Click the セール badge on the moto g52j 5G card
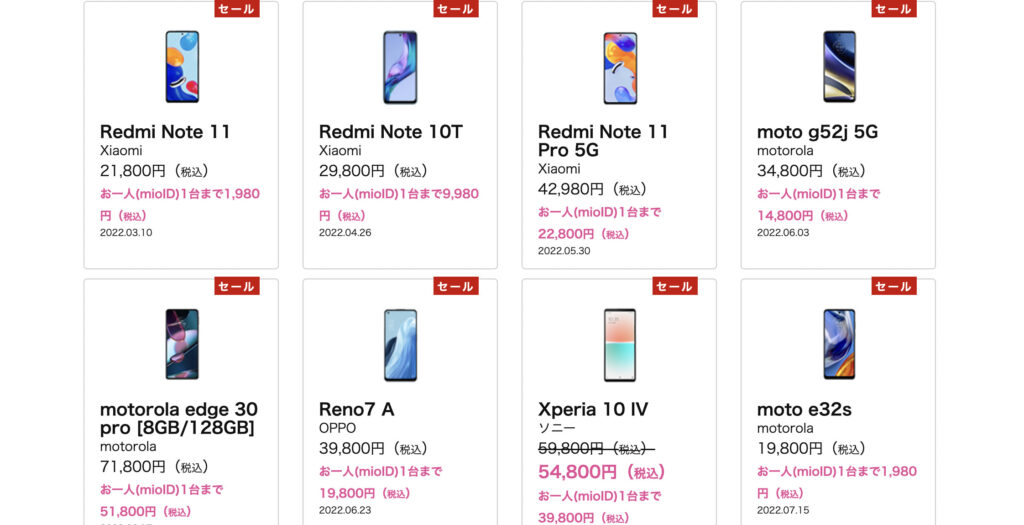Viewport: 1024px width, 525px height. pyautogui.click(x=894, y=8)
